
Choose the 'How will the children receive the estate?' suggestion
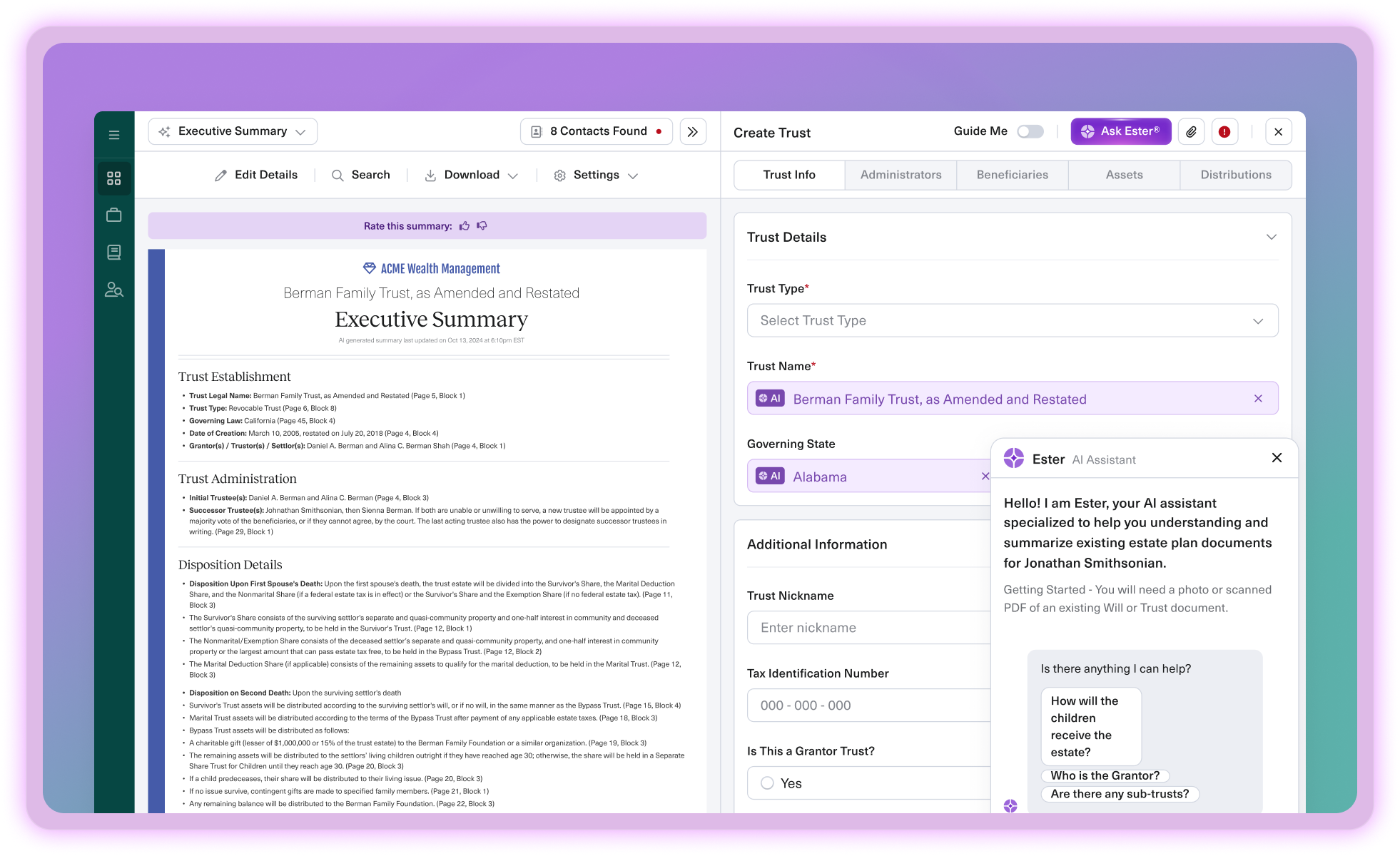(x=1091, y=727)
